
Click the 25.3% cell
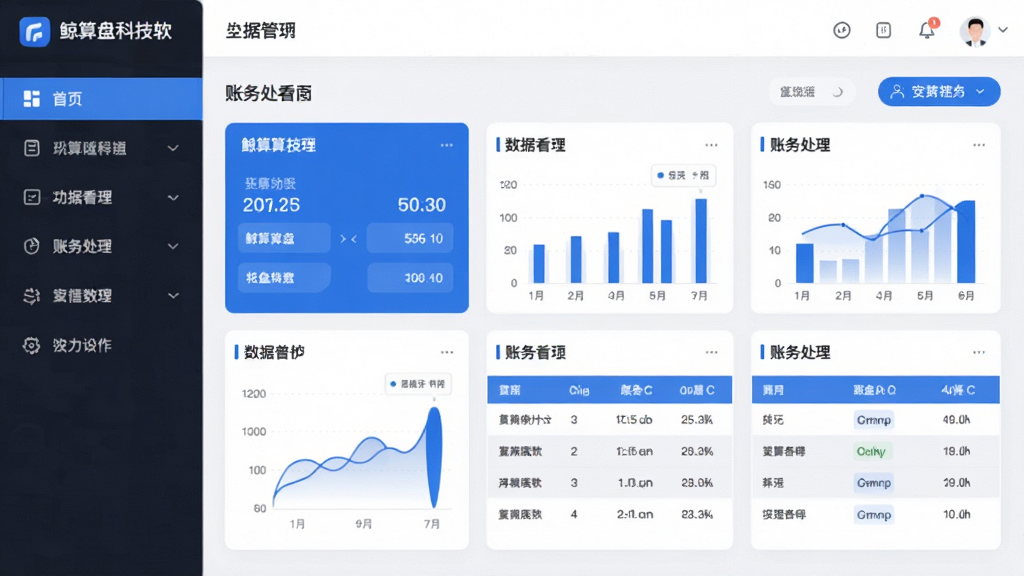(x=697, y=420)
